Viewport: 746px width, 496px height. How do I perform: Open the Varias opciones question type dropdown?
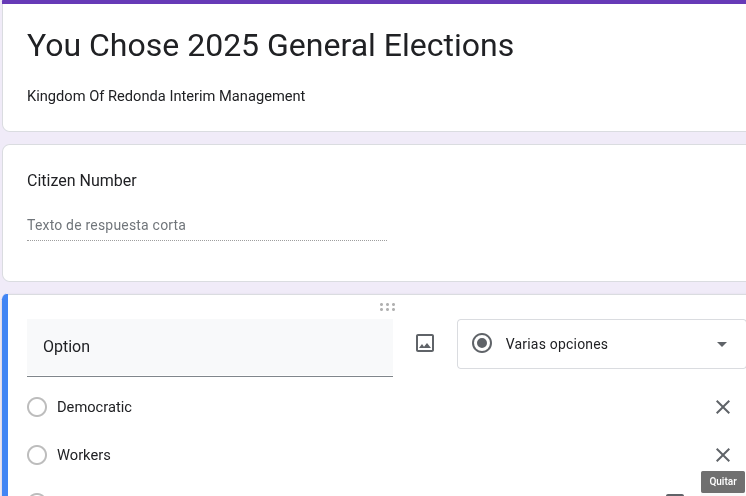(600, 344)
